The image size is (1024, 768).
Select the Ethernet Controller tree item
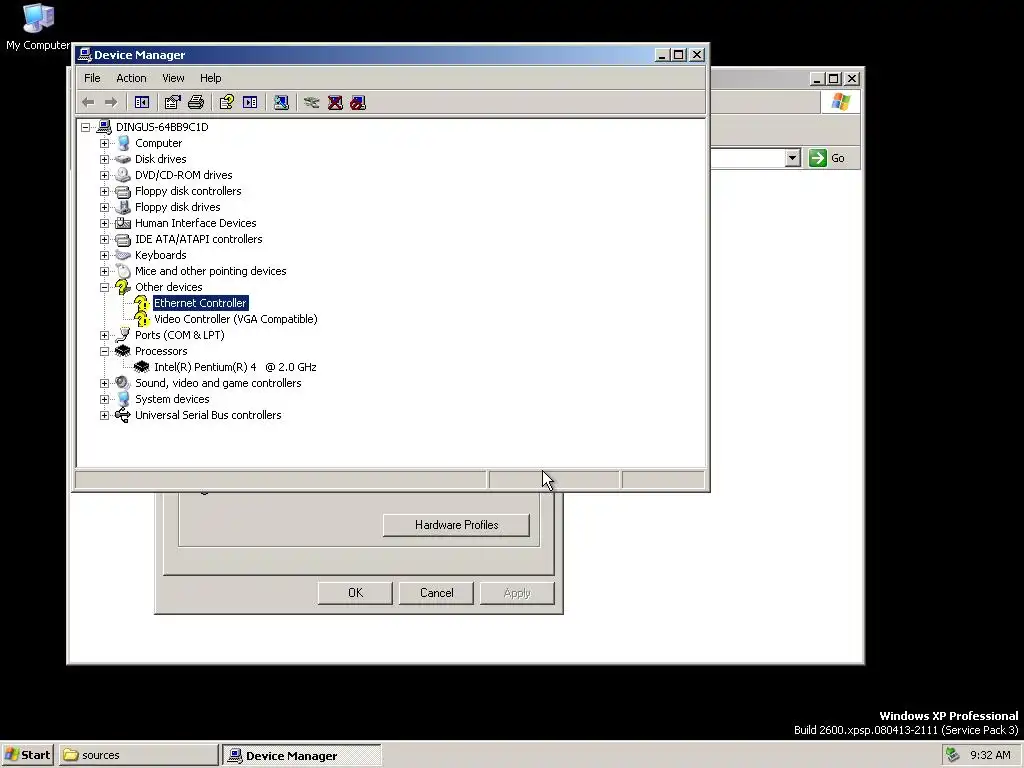(x=200, y=303)
